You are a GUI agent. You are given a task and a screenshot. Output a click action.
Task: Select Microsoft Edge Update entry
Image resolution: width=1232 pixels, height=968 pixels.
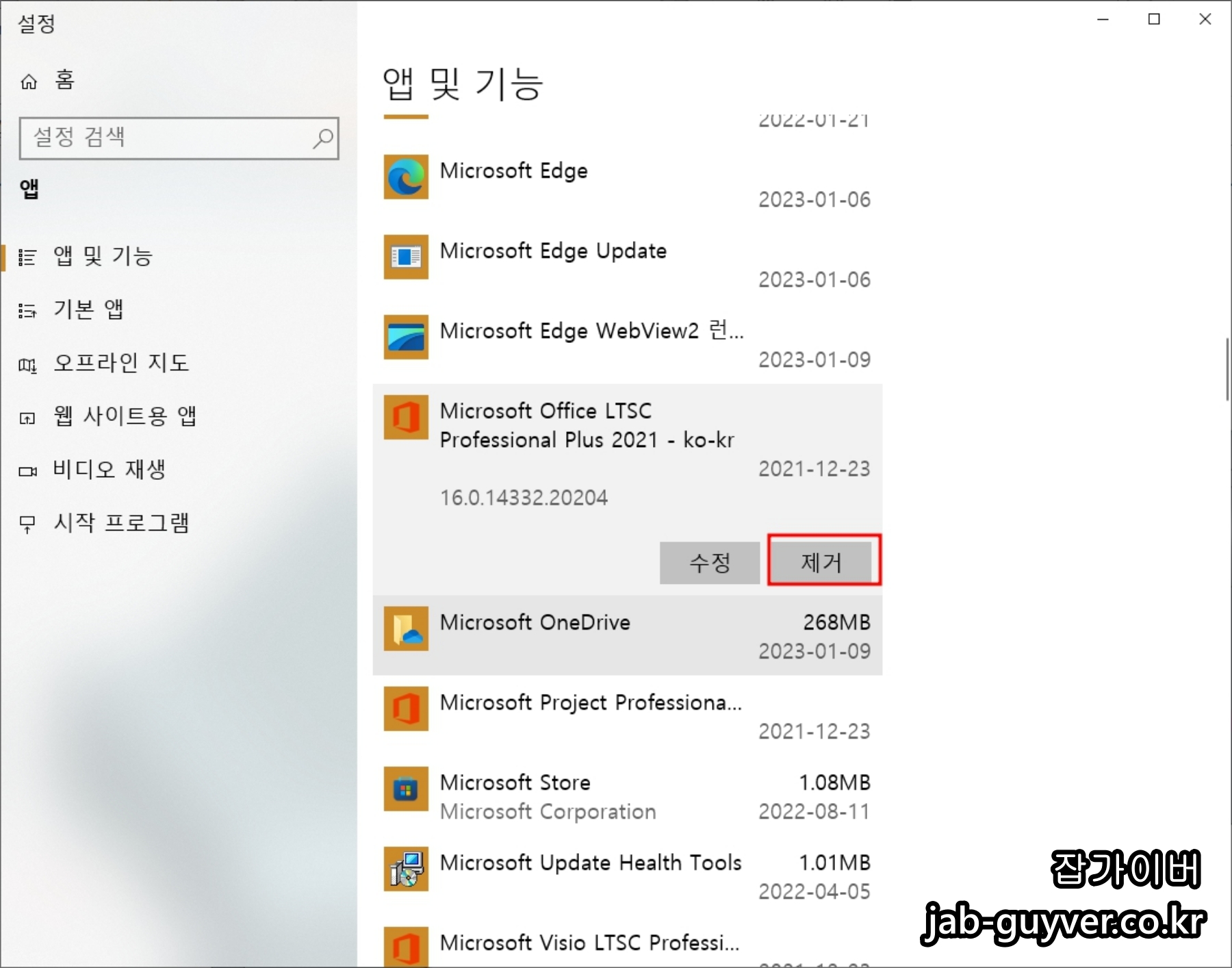[628, 264]
